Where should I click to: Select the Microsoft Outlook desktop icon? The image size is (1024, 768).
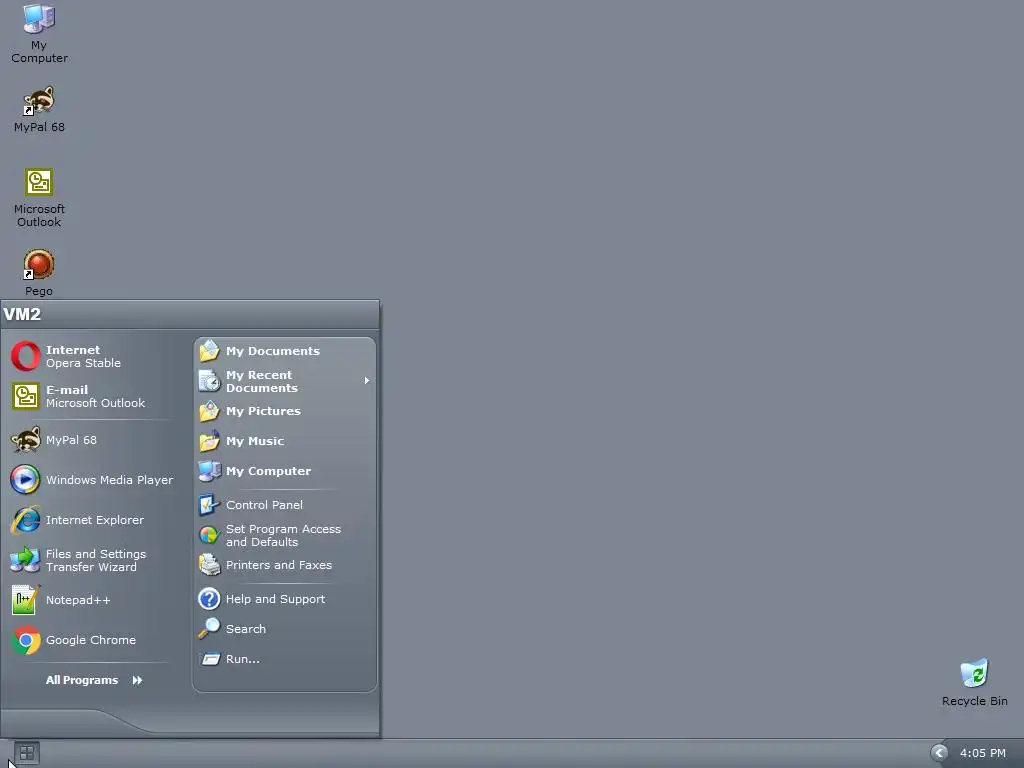39,198
